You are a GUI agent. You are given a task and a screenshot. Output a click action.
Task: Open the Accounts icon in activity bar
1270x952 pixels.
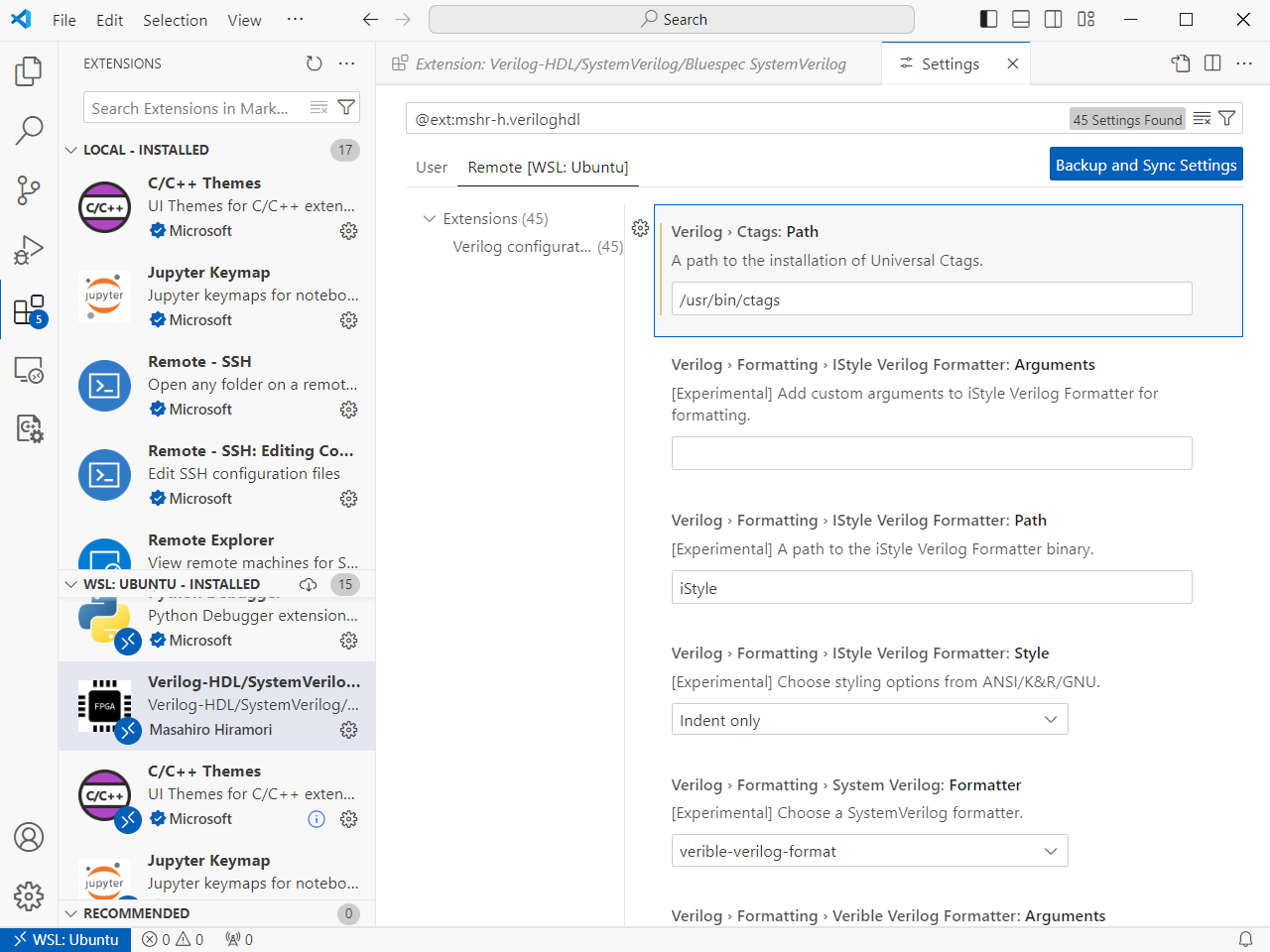[29, 837]
